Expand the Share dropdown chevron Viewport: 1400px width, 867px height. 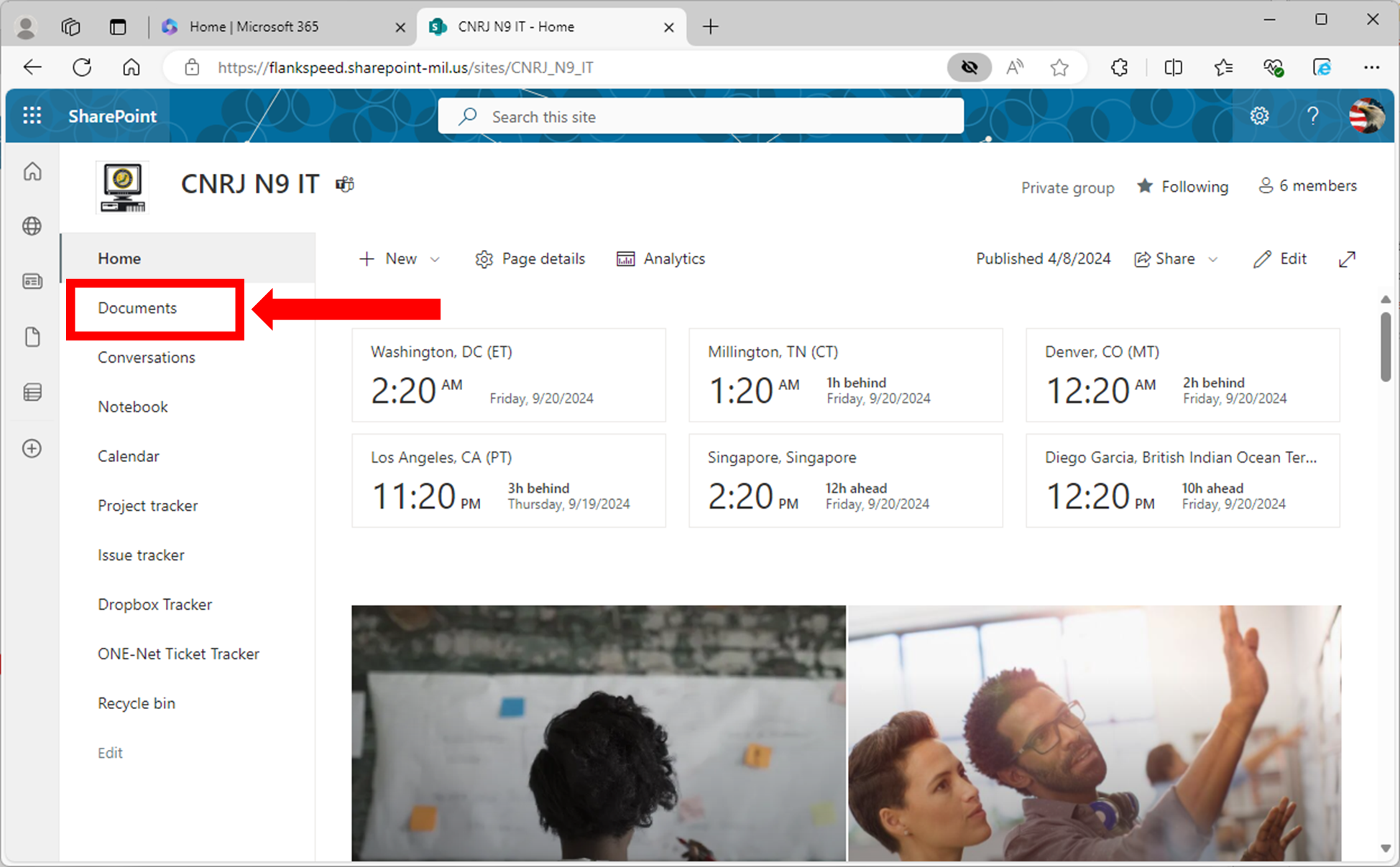(x=1213, y=259)
